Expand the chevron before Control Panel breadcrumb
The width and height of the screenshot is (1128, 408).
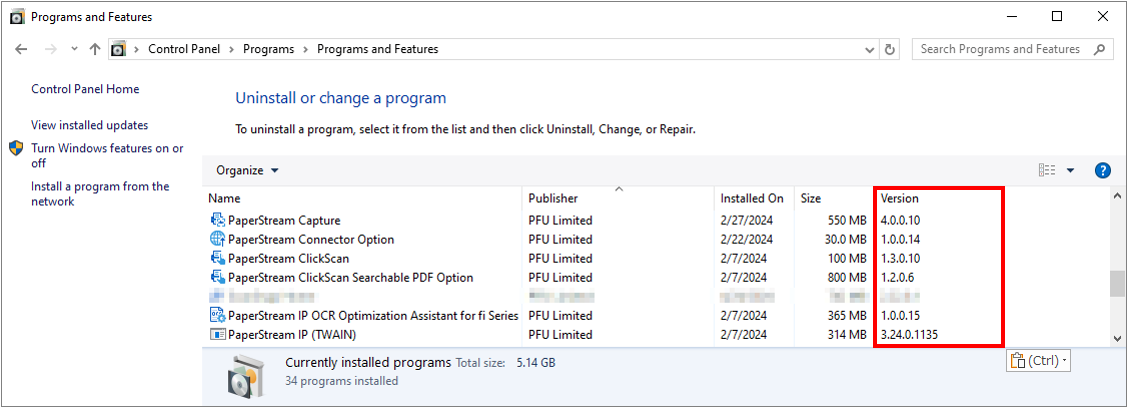pyautogui.click(x=137, y=50)
